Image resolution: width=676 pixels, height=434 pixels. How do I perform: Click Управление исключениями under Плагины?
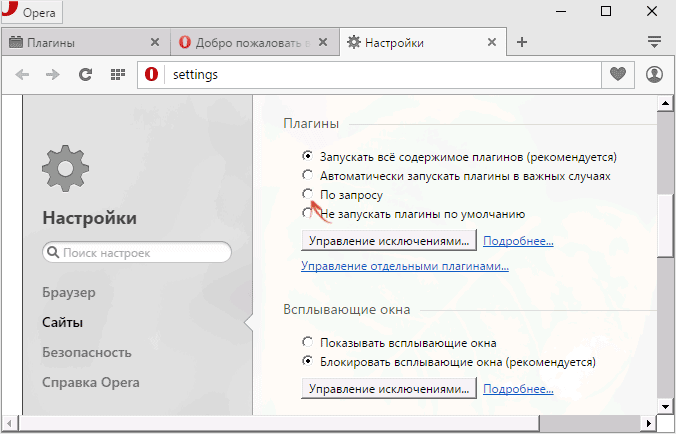tap(389, 240)
